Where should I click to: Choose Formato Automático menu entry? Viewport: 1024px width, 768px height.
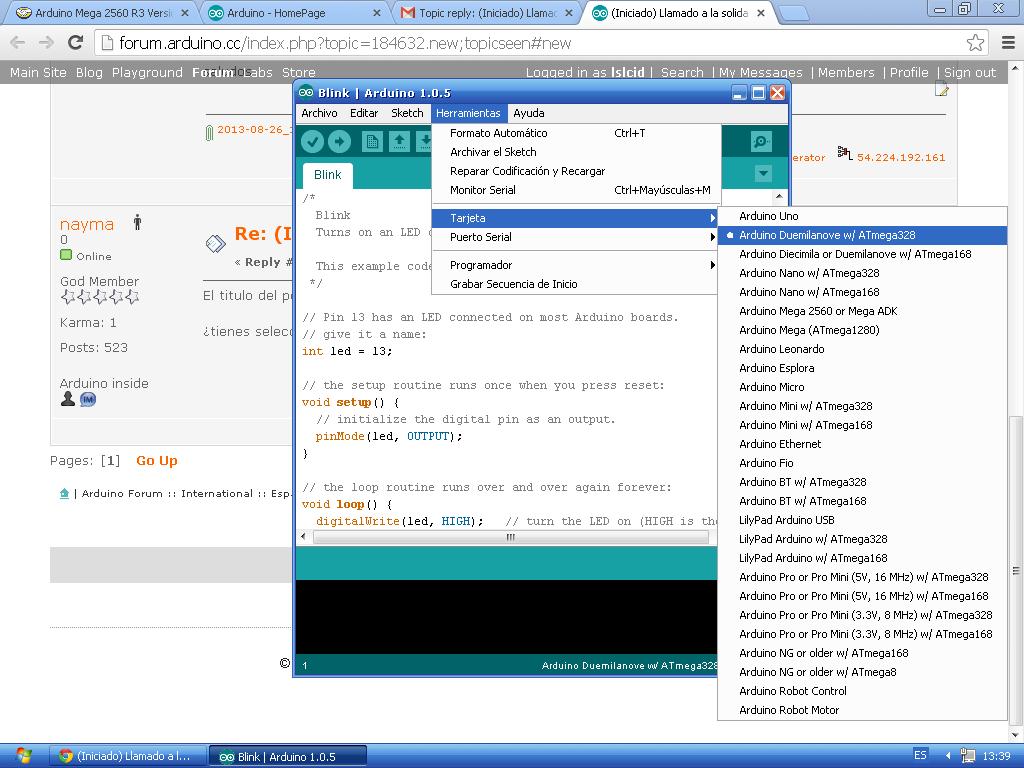pyautogui.click(x=575, y=133)
